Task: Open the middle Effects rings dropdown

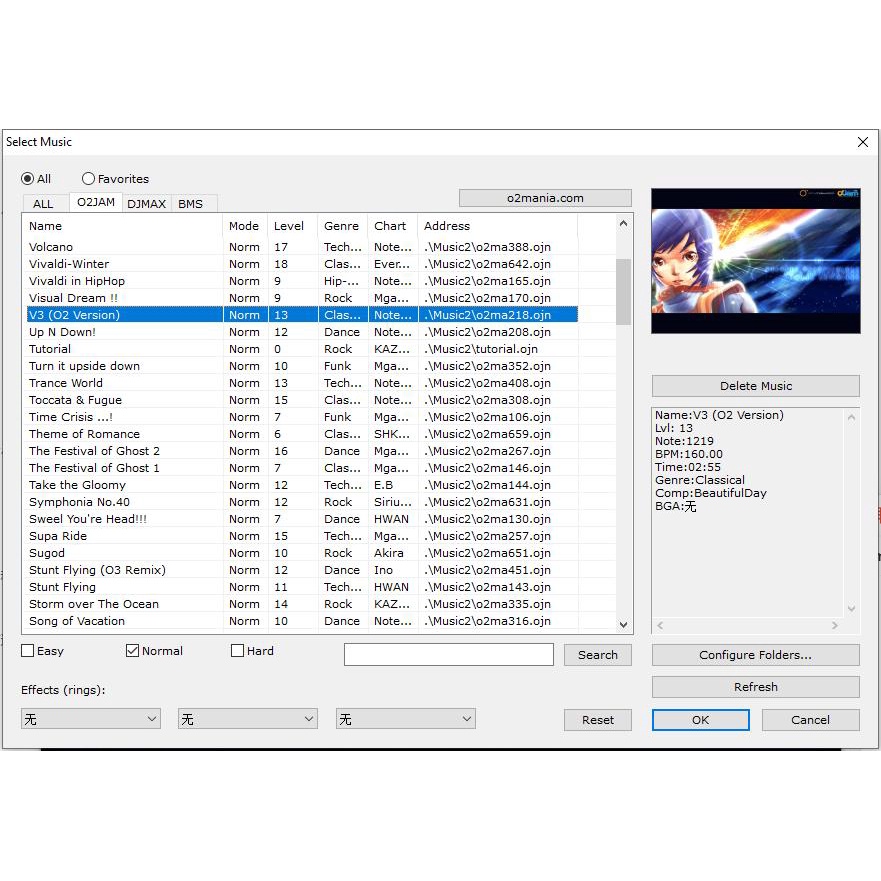Action: click(247, 719)
